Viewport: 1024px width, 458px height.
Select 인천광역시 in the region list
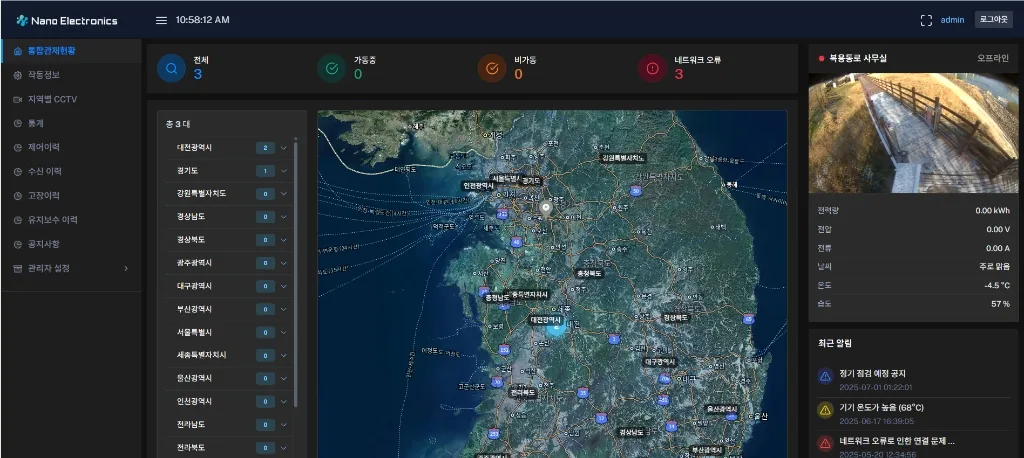[229, 401]
